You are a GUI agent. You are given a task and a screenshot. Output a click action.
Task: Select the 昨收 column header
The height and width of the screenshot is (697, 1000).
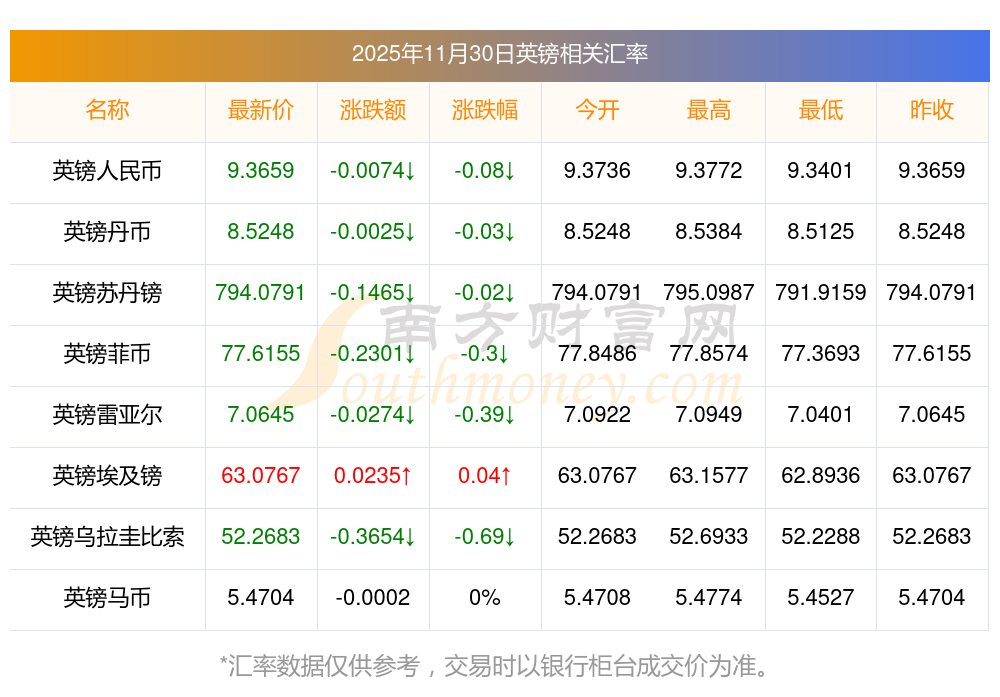coord(931,111)
